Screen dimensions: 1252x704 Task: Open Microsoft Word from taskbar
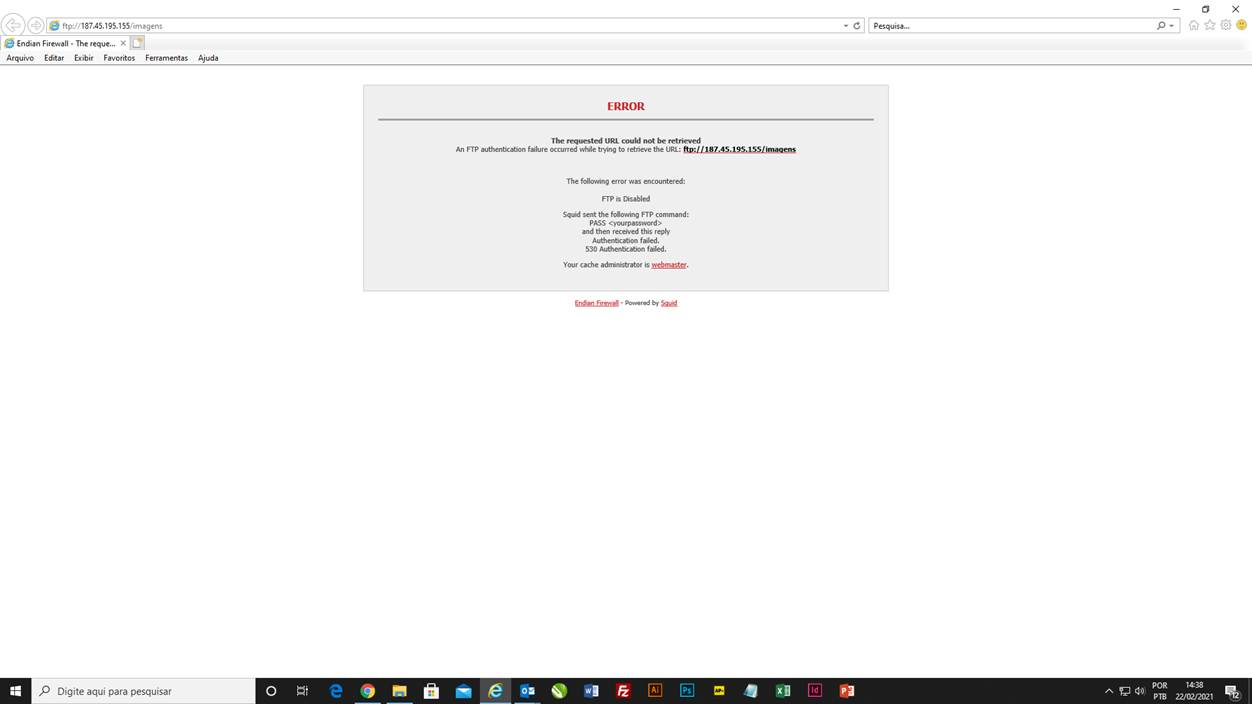(x=591, y=691)
